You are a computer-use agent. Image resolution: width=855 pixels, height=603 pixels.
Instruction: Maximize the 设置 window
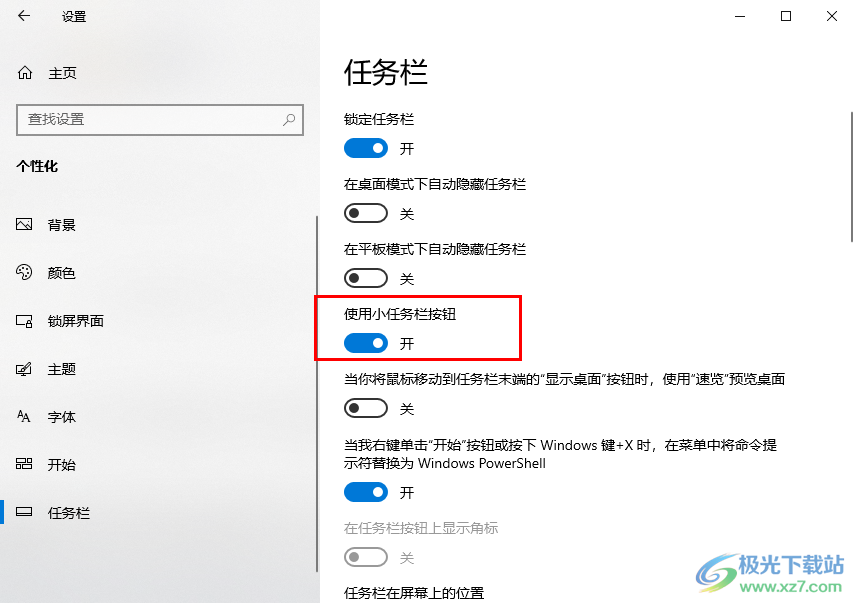click(786, 16)
